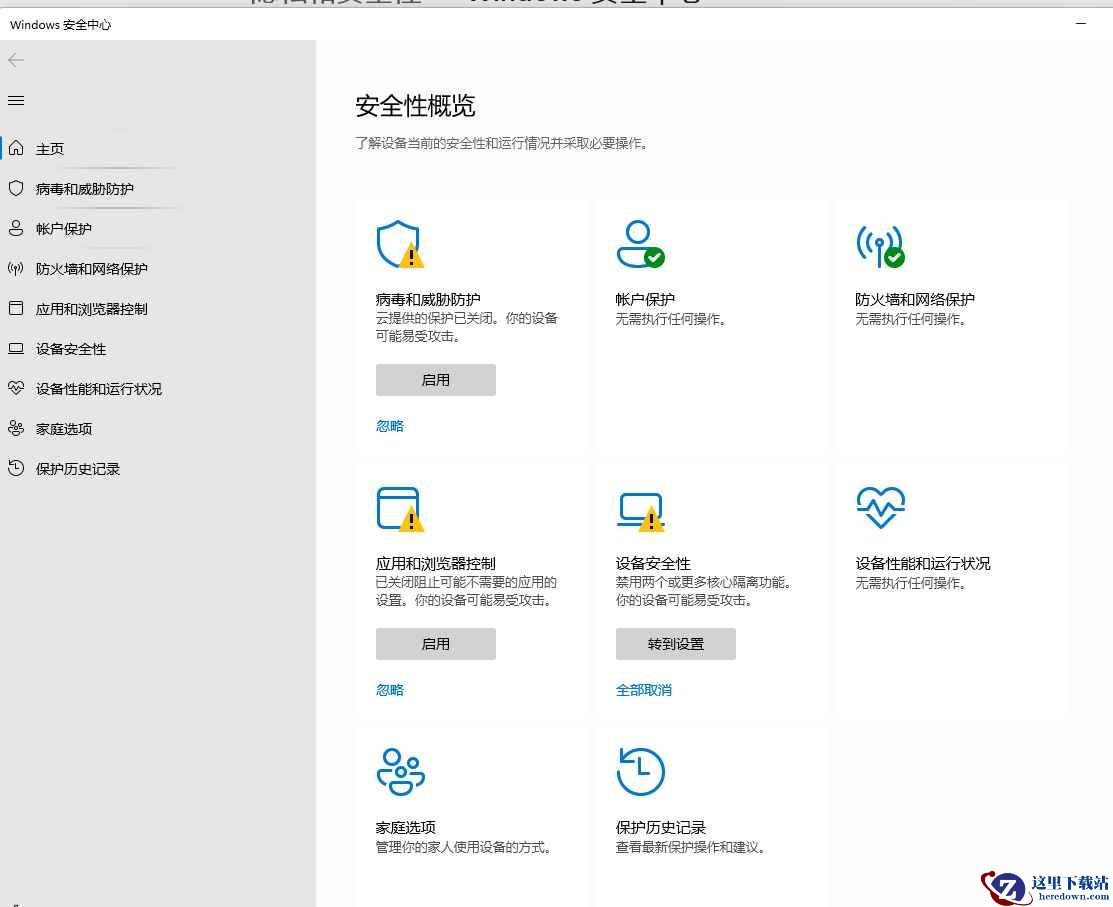The height and width of the screenshot is (907, 1113).
Task: Click the laptop icon beside 设备安全性 in sidebar
Action: coord(16,348)
